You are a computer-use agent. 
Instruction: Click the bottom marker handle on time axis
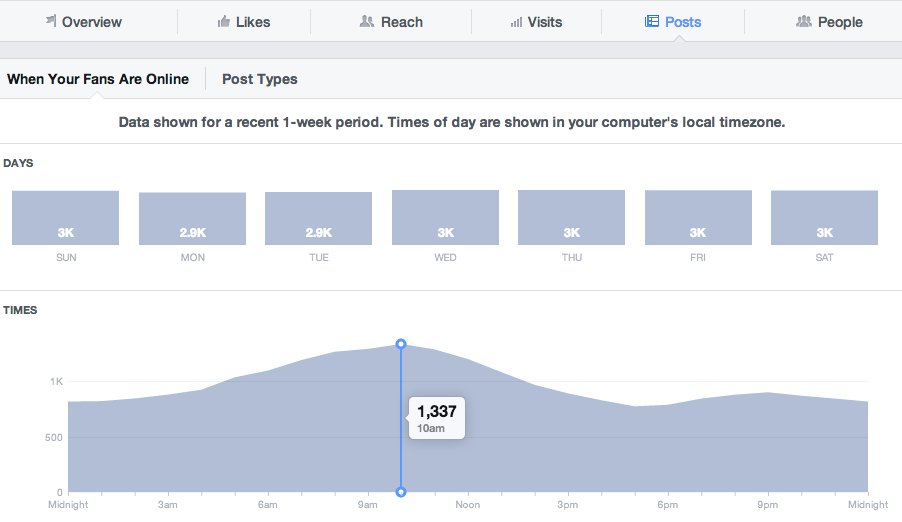tap(401, 492)
